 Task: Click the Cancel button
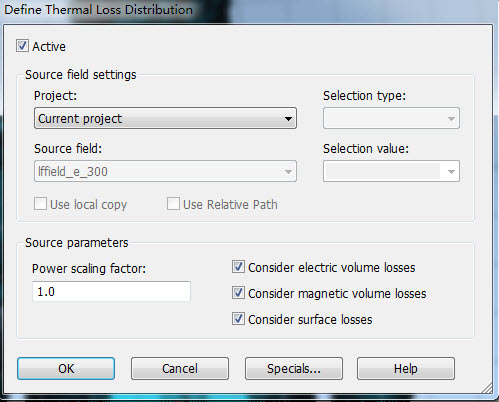180,369
